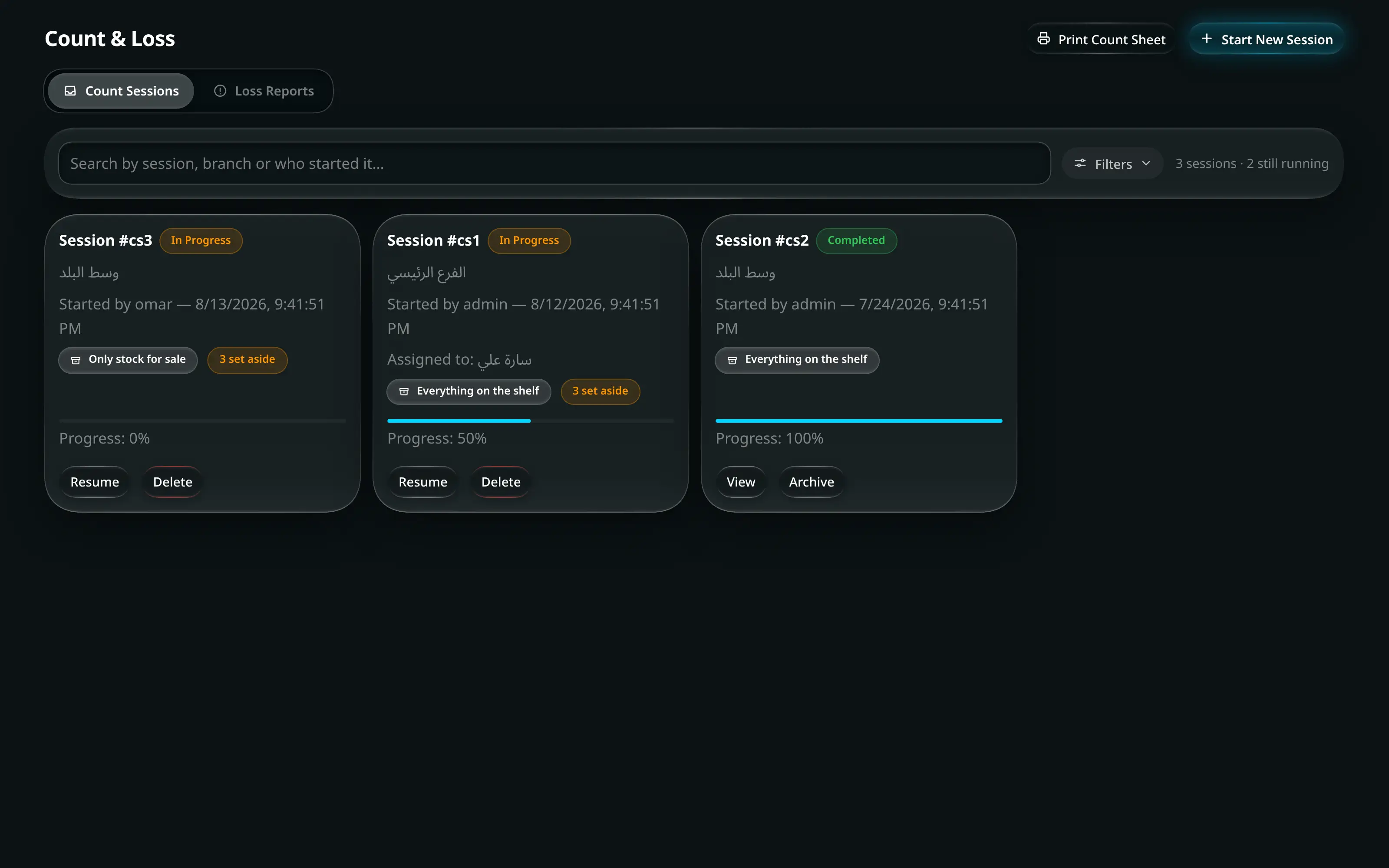Click the alert circle icon on Loss Reports
Screen dimensions: 1389x868
click(x=220, y=91)
